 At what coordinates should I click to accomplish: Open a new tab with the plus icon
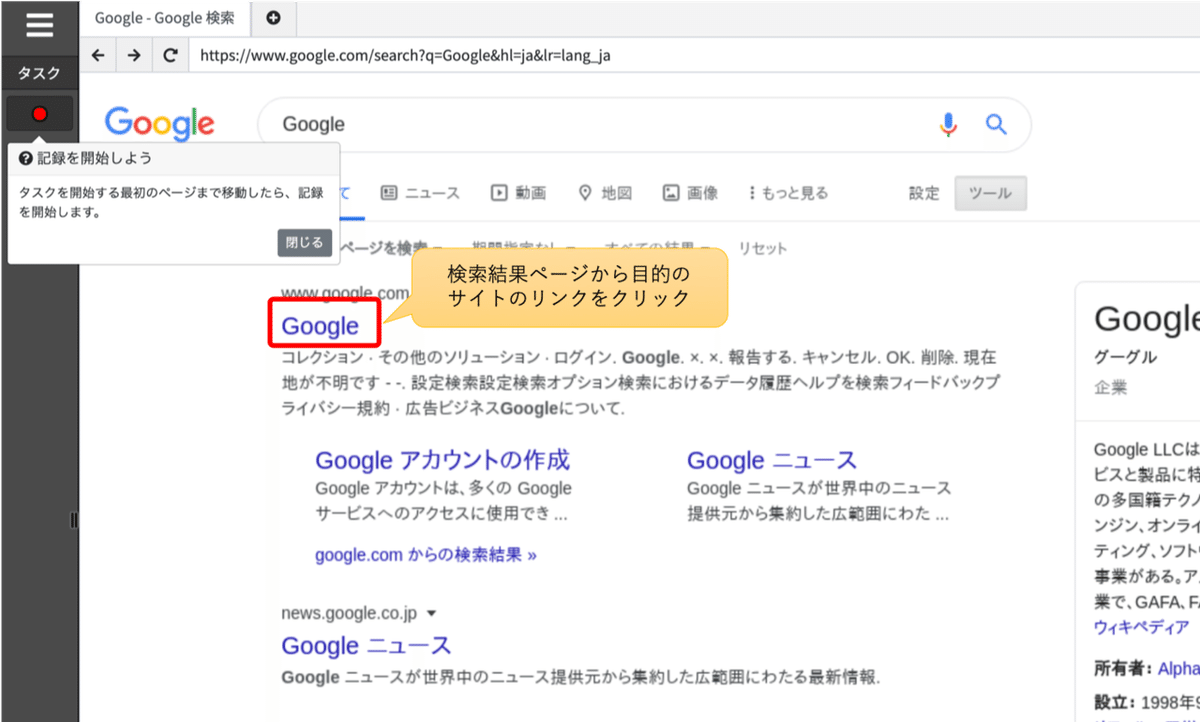tap(273, 17)
